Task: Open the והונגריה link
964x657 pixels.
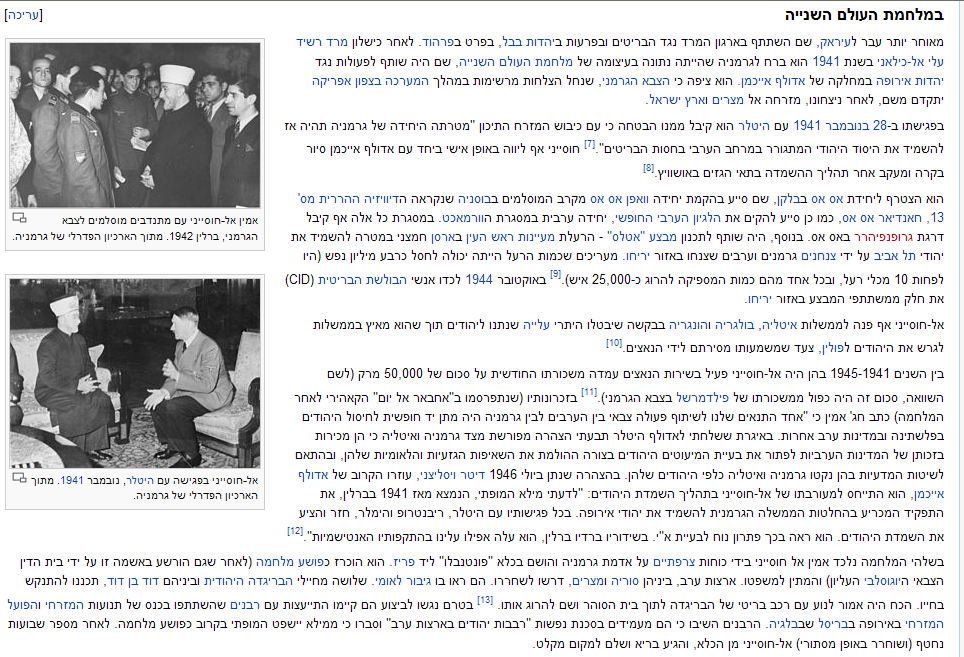Action: click(689, 325)
